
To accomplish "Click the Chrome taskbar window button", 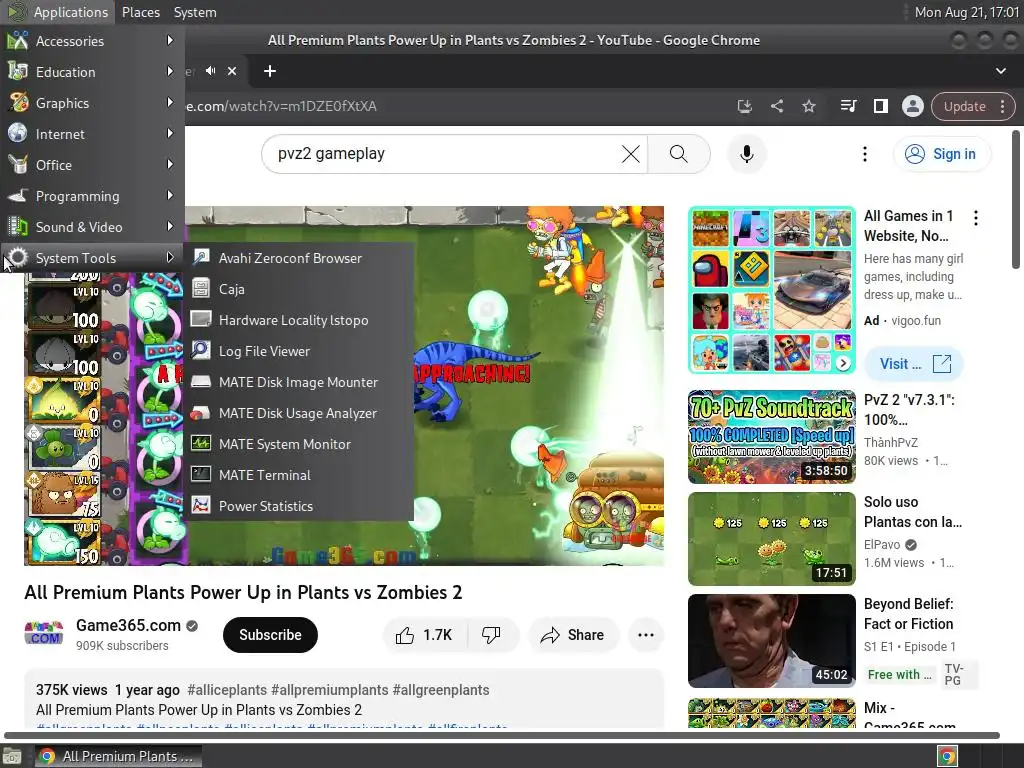I will click(x=118, y=756).
